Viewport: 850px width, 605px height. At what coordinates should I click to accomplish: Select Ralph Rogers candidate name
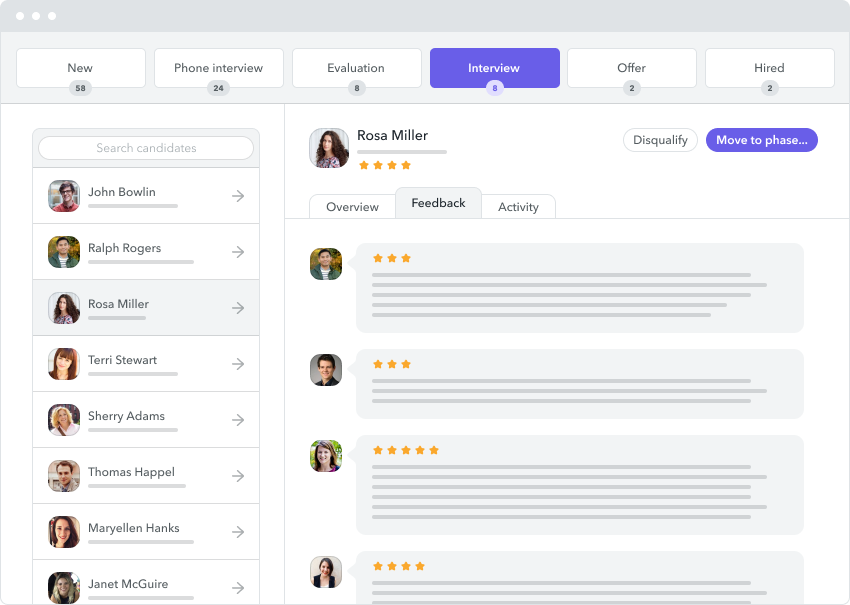125,248
